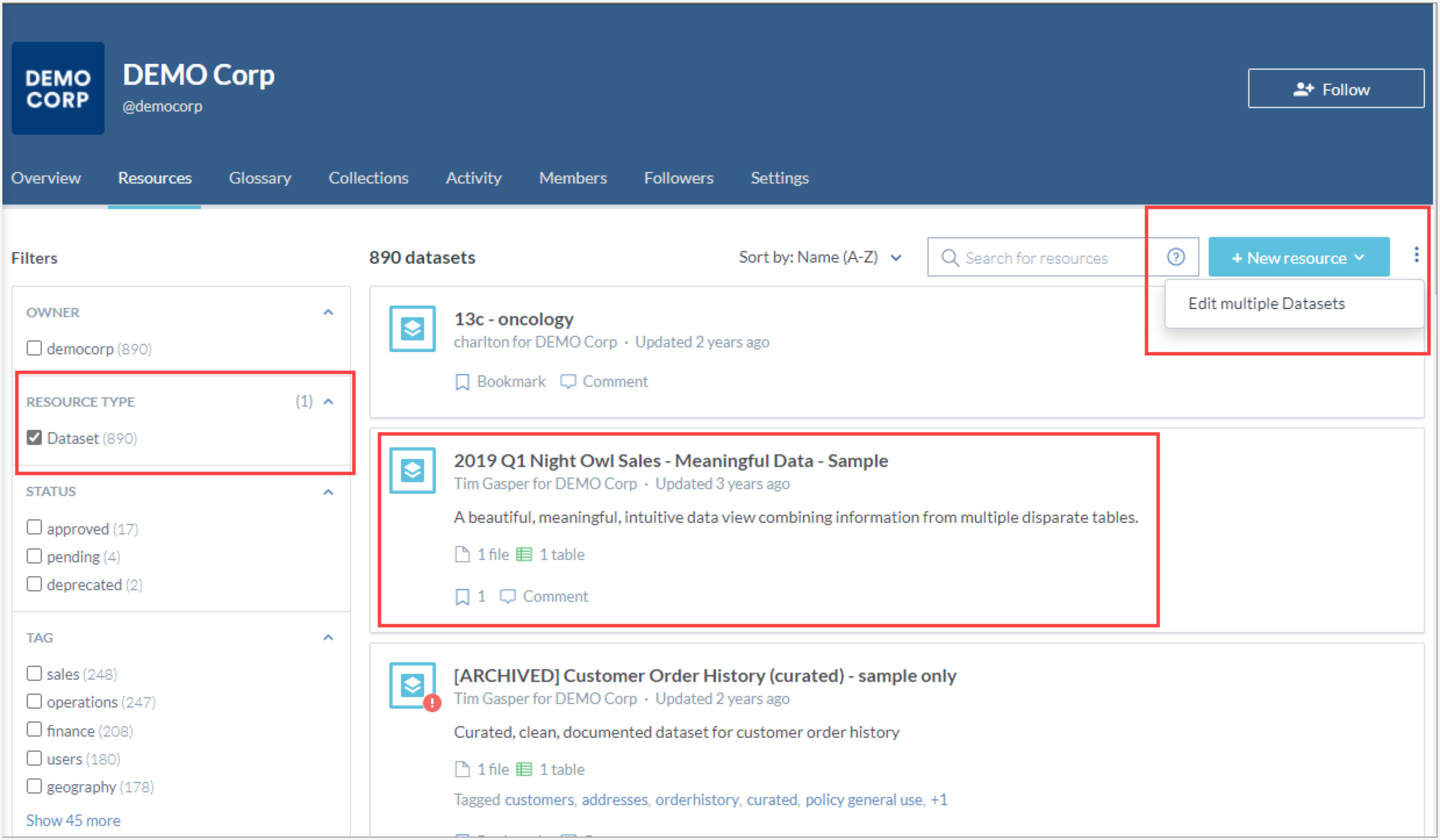The image size is (1440, 840).
Task: Open ARCHIVED Customer Order History dataset title
Action: point(705,676)
